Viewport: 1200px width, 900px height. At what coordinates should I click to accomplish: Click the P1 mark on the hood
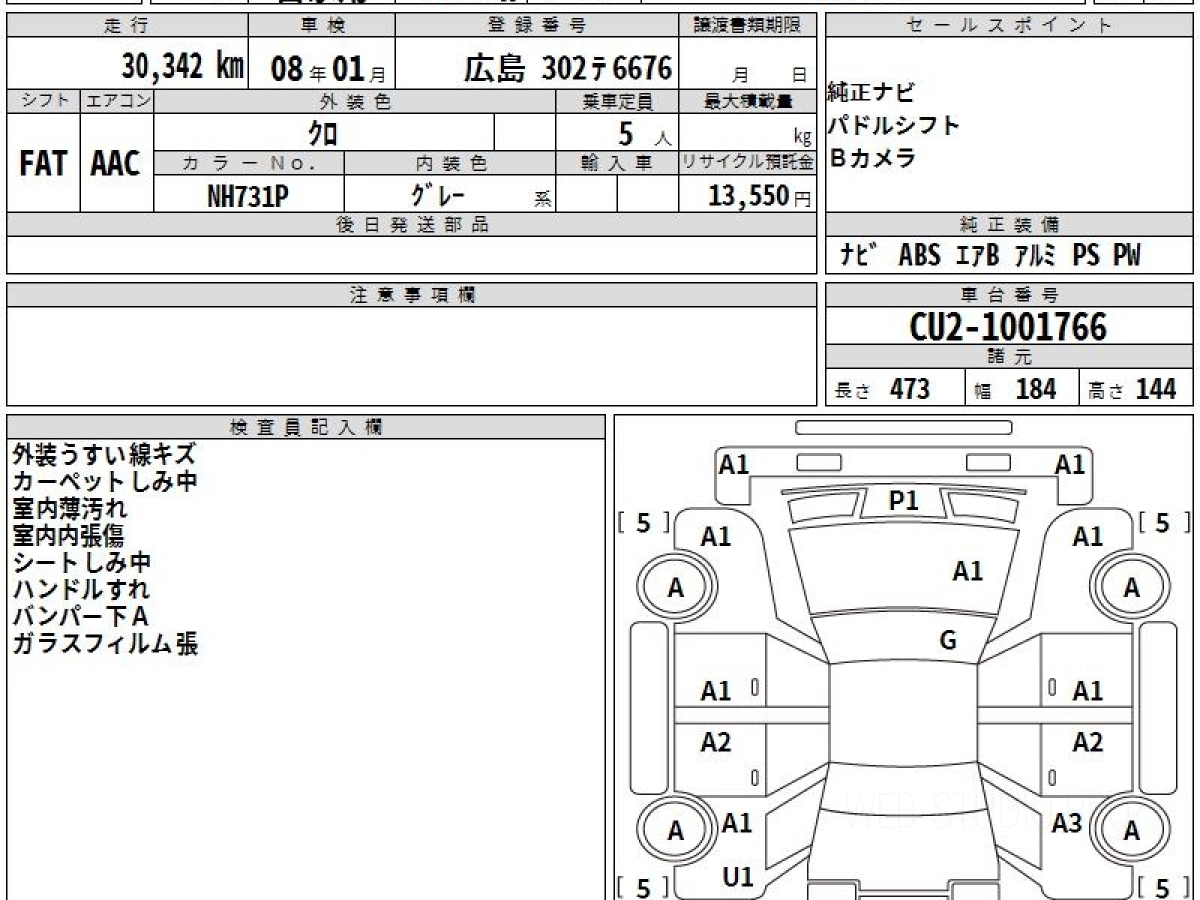(x=903, y=501)
